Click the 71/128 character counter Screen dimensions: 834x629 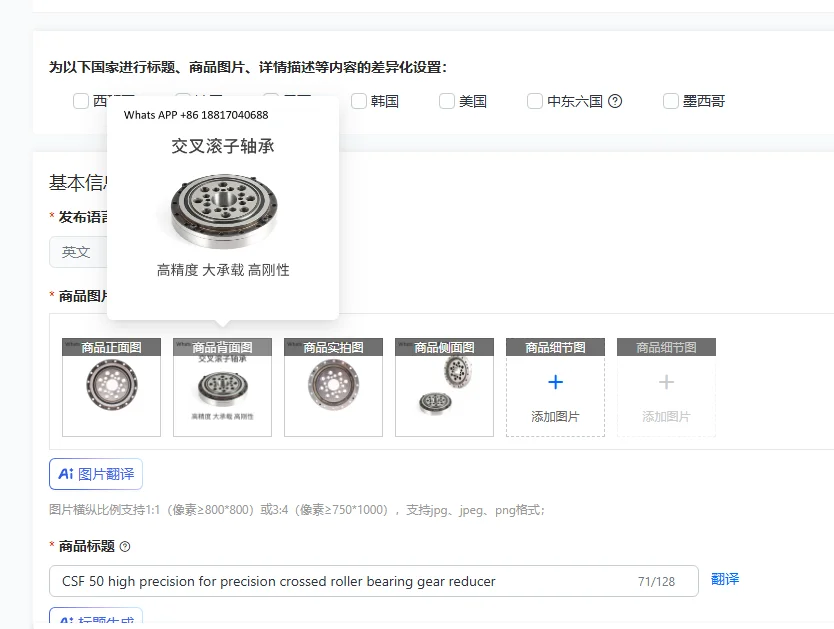656,582
